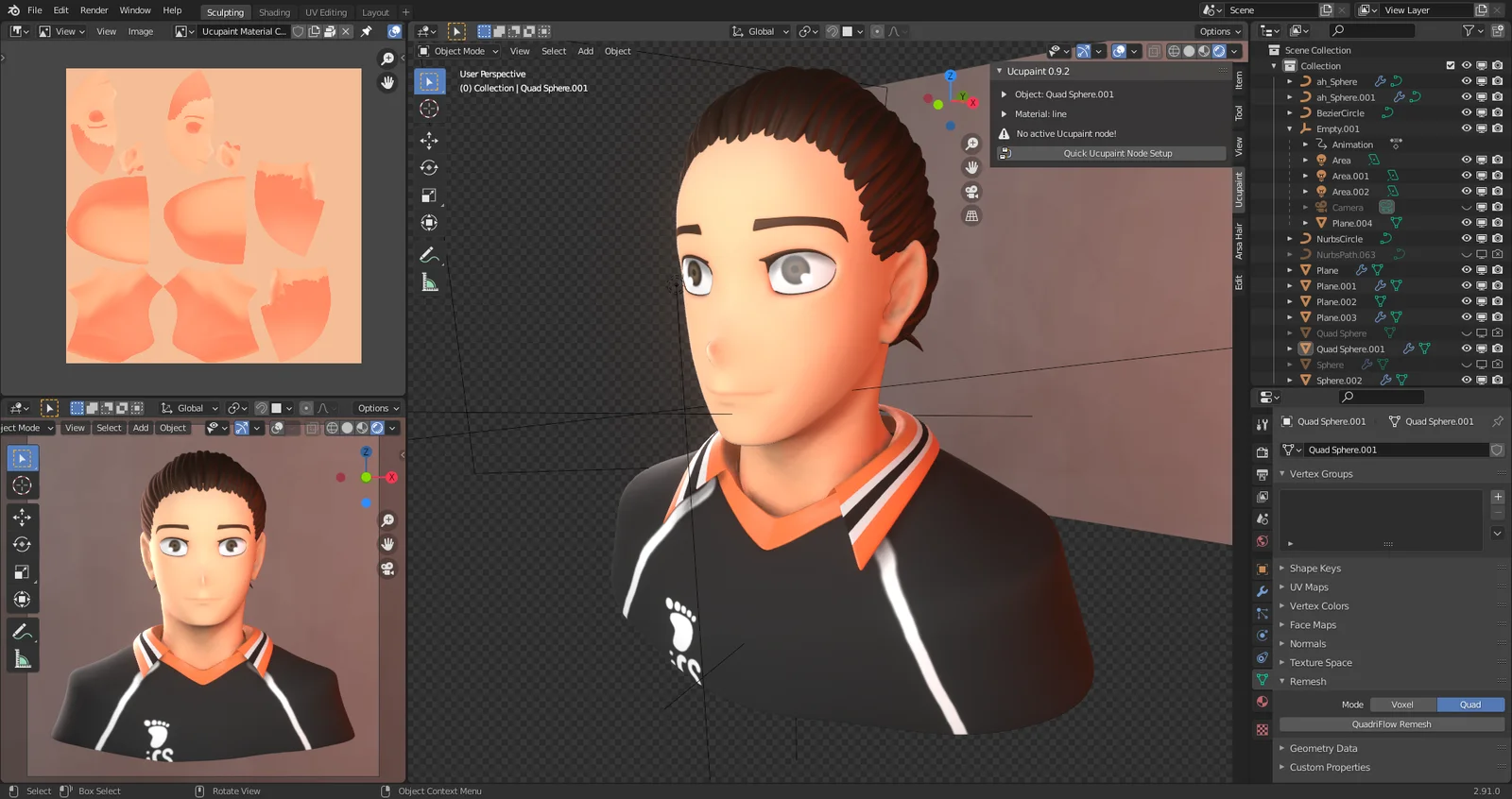Collapse Empty.001 in outliner
The height and width of the screenshot is (799, 1512).
(1290, 128)
